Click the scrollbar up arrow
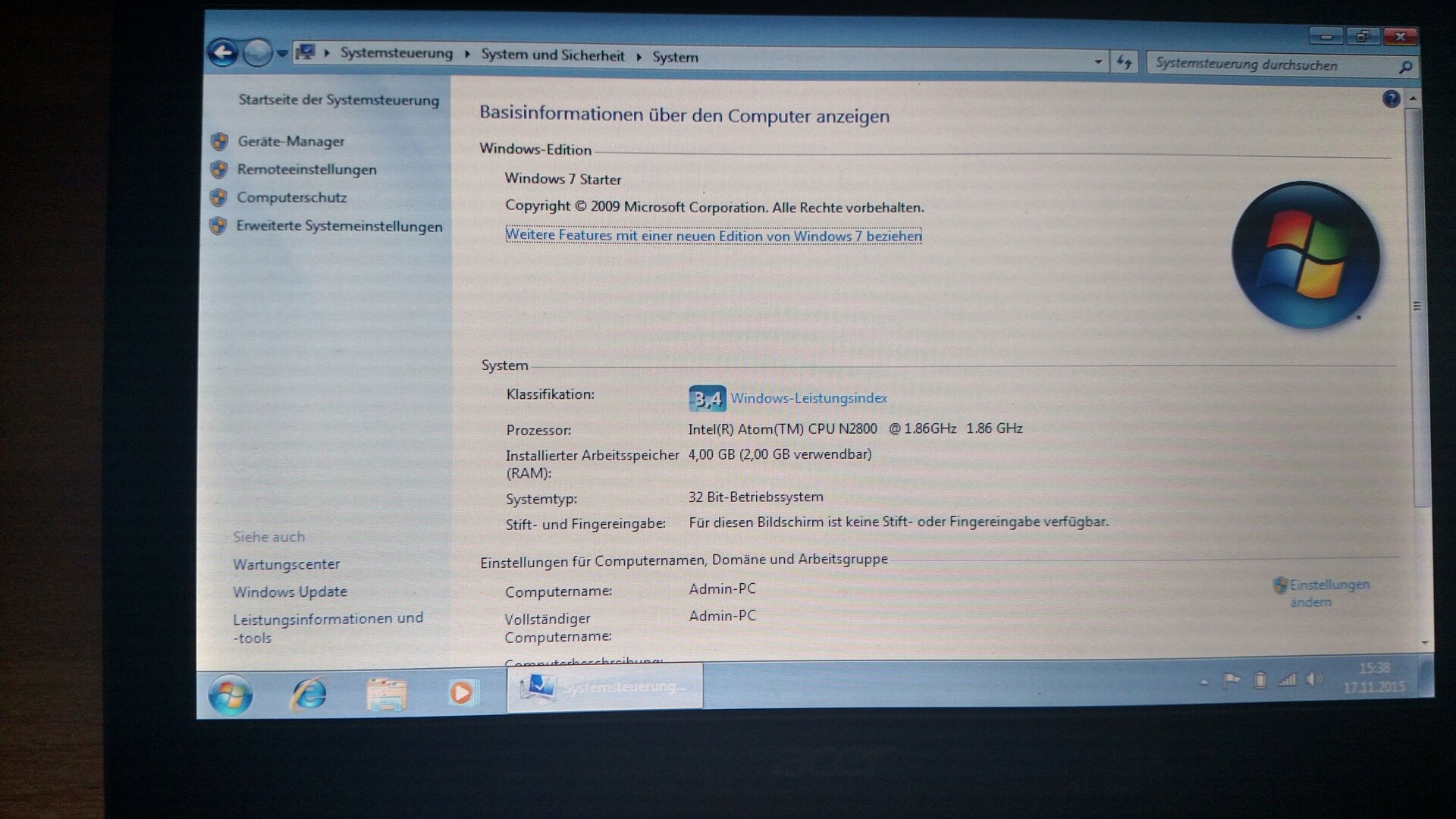Screen dimensions: 1456x819 click(1413, 99)
